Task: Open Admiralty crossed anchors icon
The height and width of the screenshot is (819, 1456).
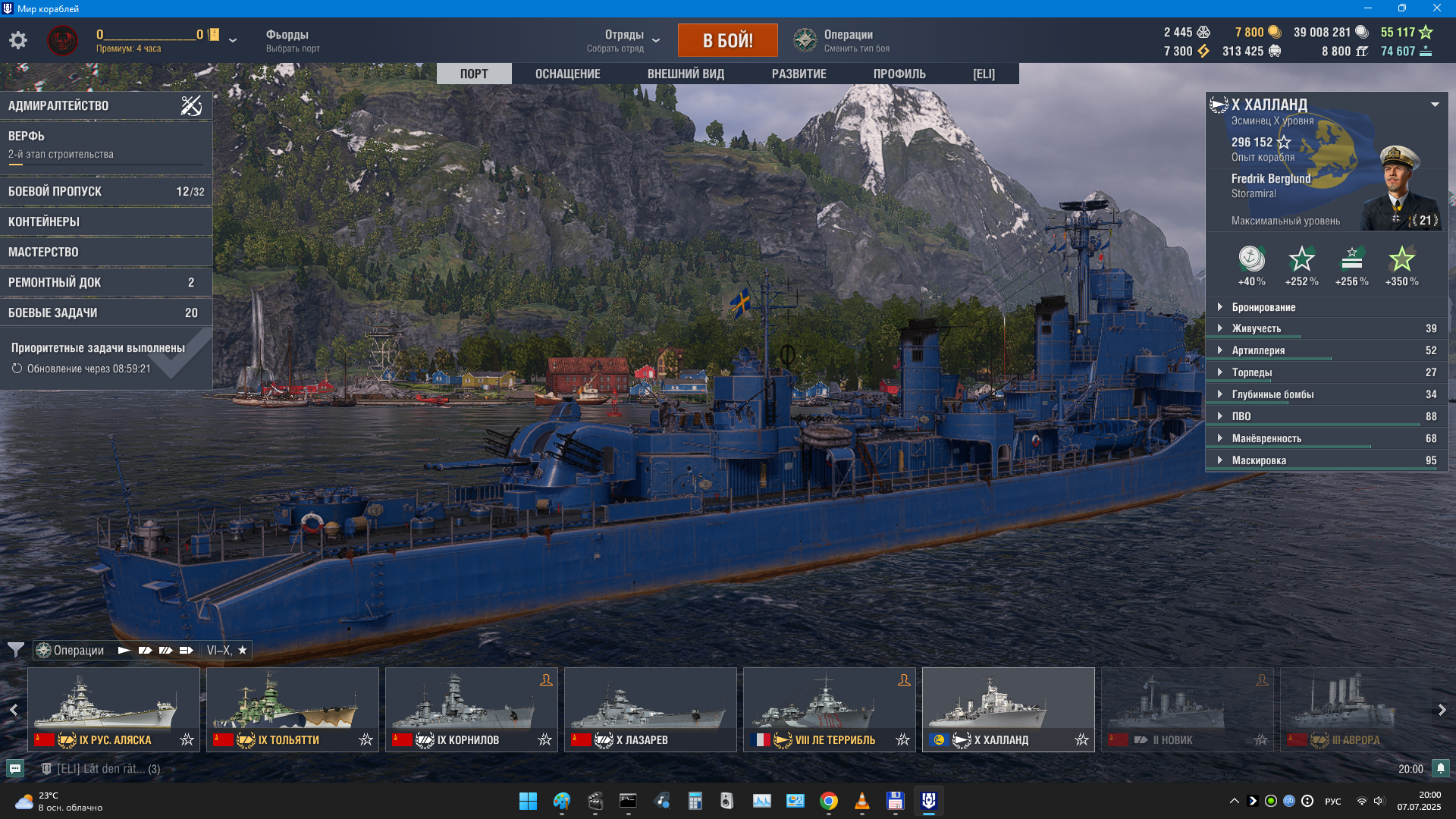Action: point(191,105)
